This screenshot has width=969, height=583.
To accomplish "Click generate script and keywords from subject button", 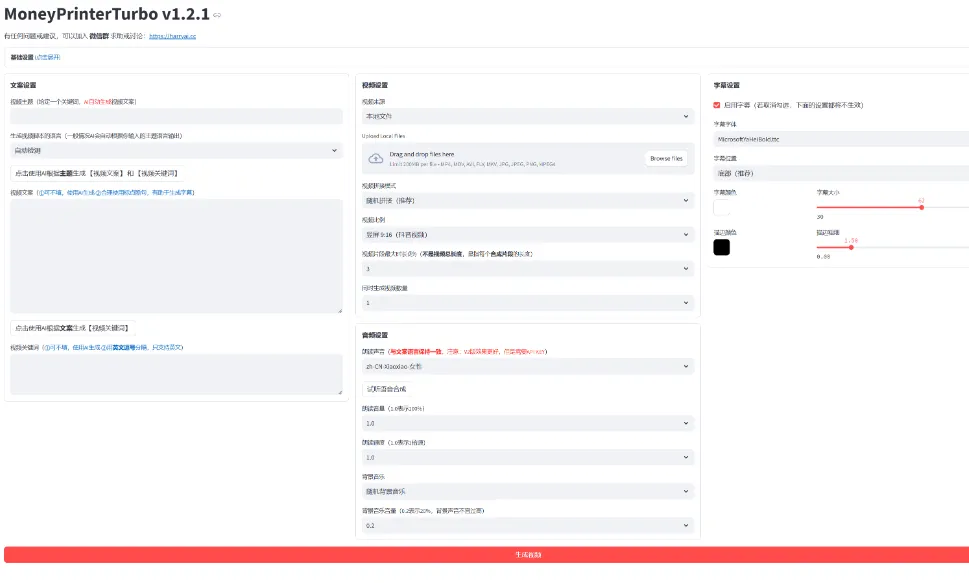I will (x=96, y=173).
